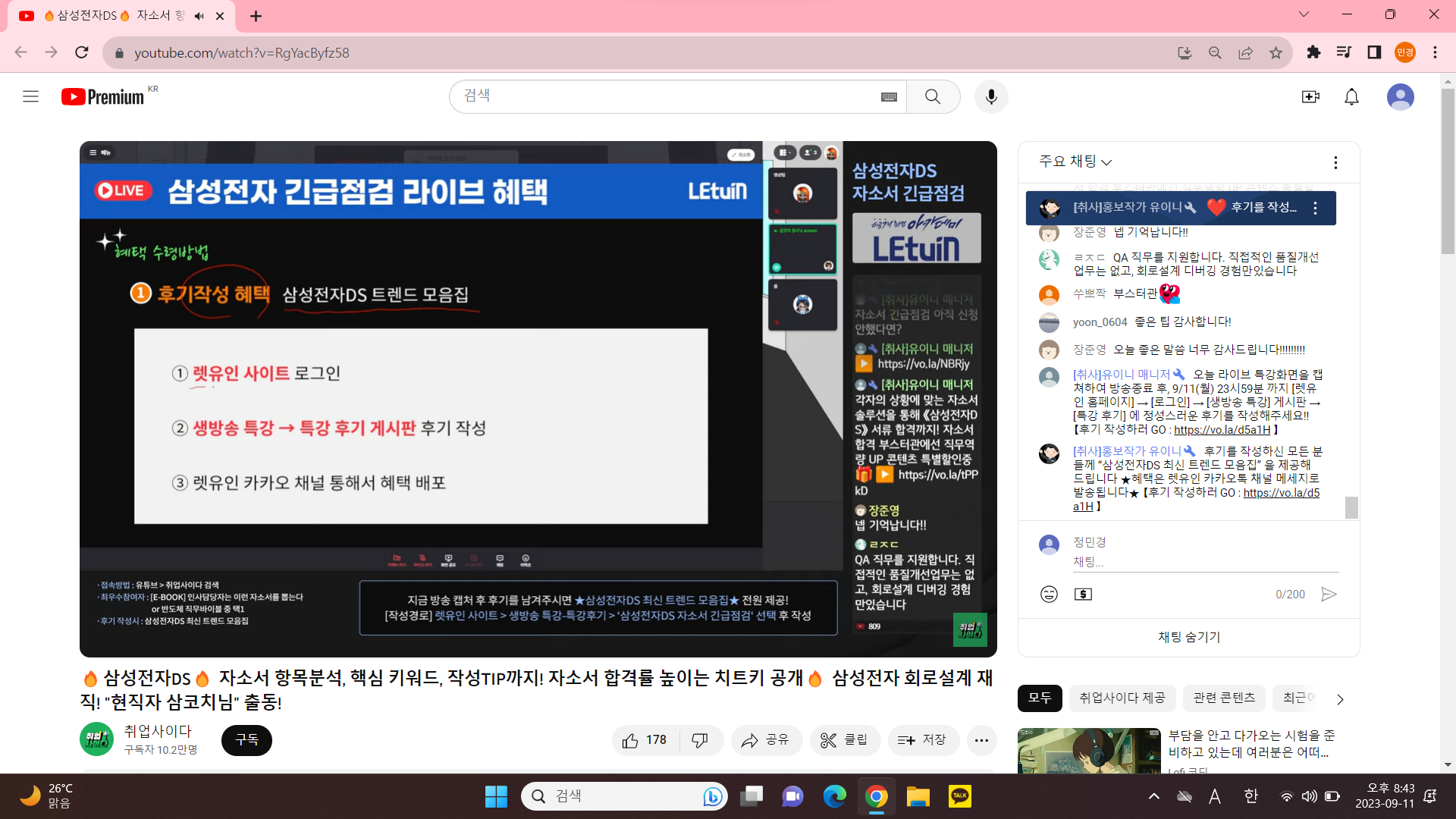1456x819 pixels.
Task: Click the address bar URL
Action: 241,53
